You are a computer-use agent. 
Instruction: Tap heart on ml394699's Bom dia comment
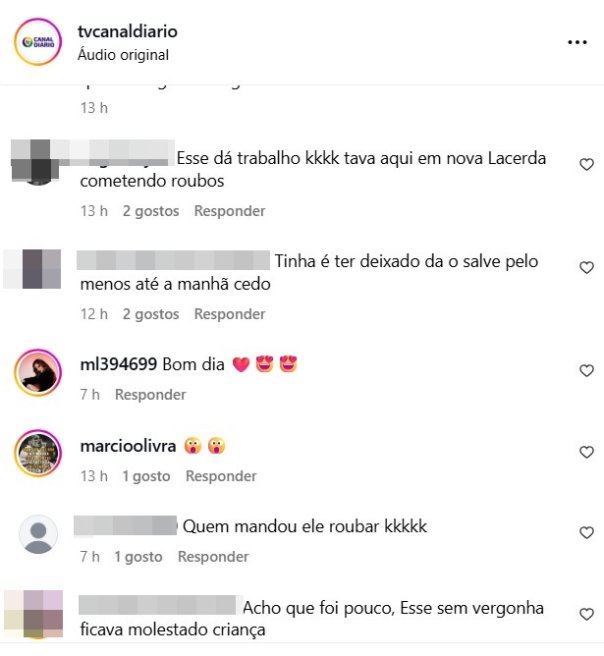pyautogui.click(x=586, y=370)
